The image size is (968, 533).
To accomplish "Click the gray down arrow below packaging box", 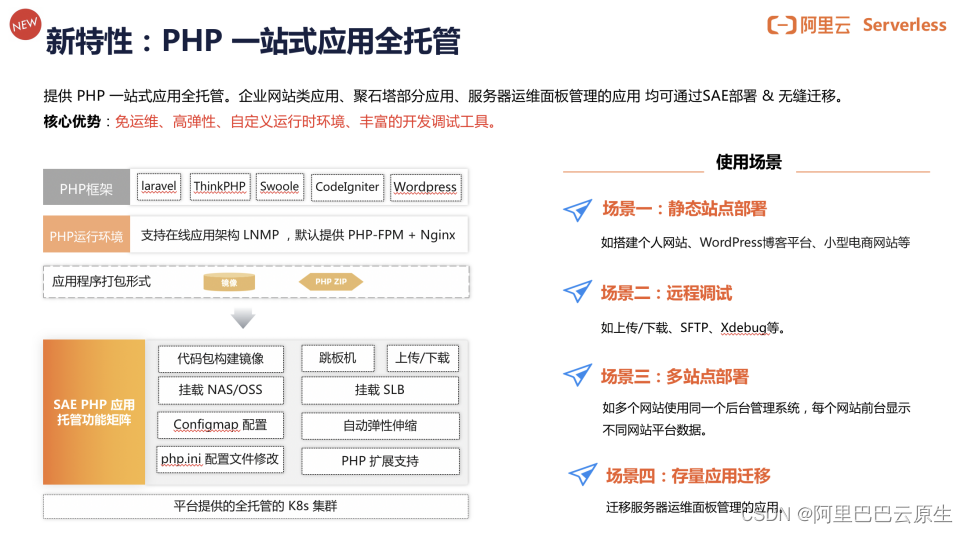I will (243, 317).
